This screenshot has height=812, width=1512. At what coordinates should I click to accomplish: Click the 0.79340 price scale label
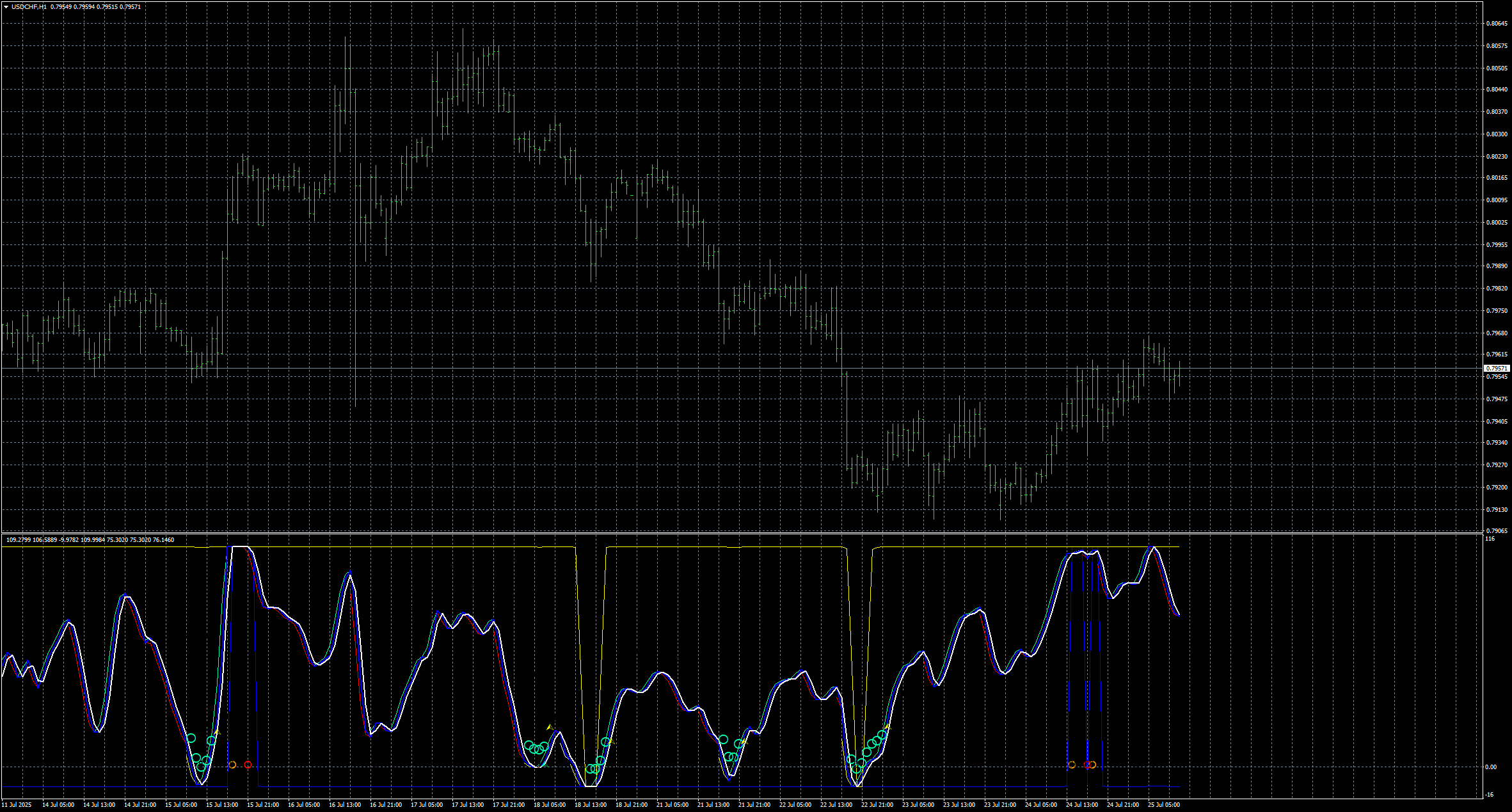point(1497,443)
